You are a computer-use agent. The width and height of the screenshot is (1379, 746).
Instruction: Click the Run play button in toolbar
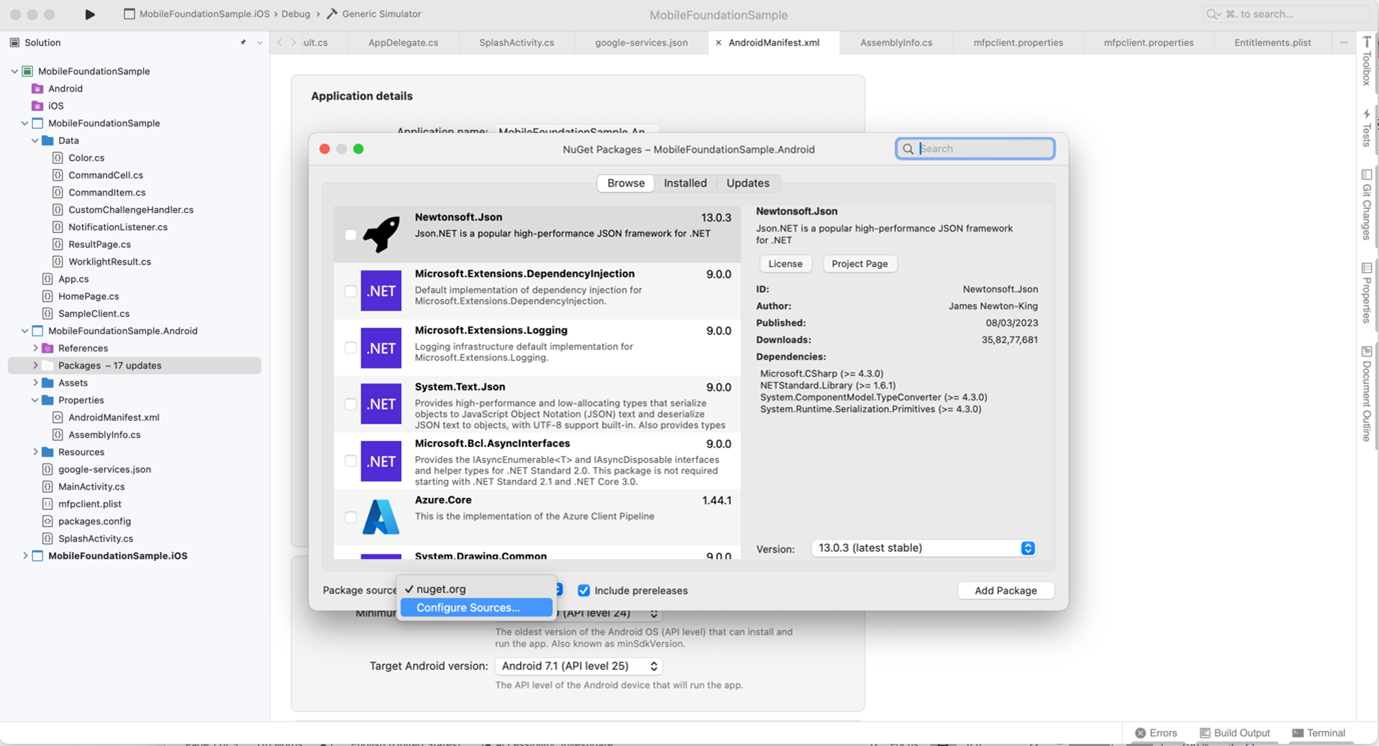pyautogui.click(x=90, y=15)
